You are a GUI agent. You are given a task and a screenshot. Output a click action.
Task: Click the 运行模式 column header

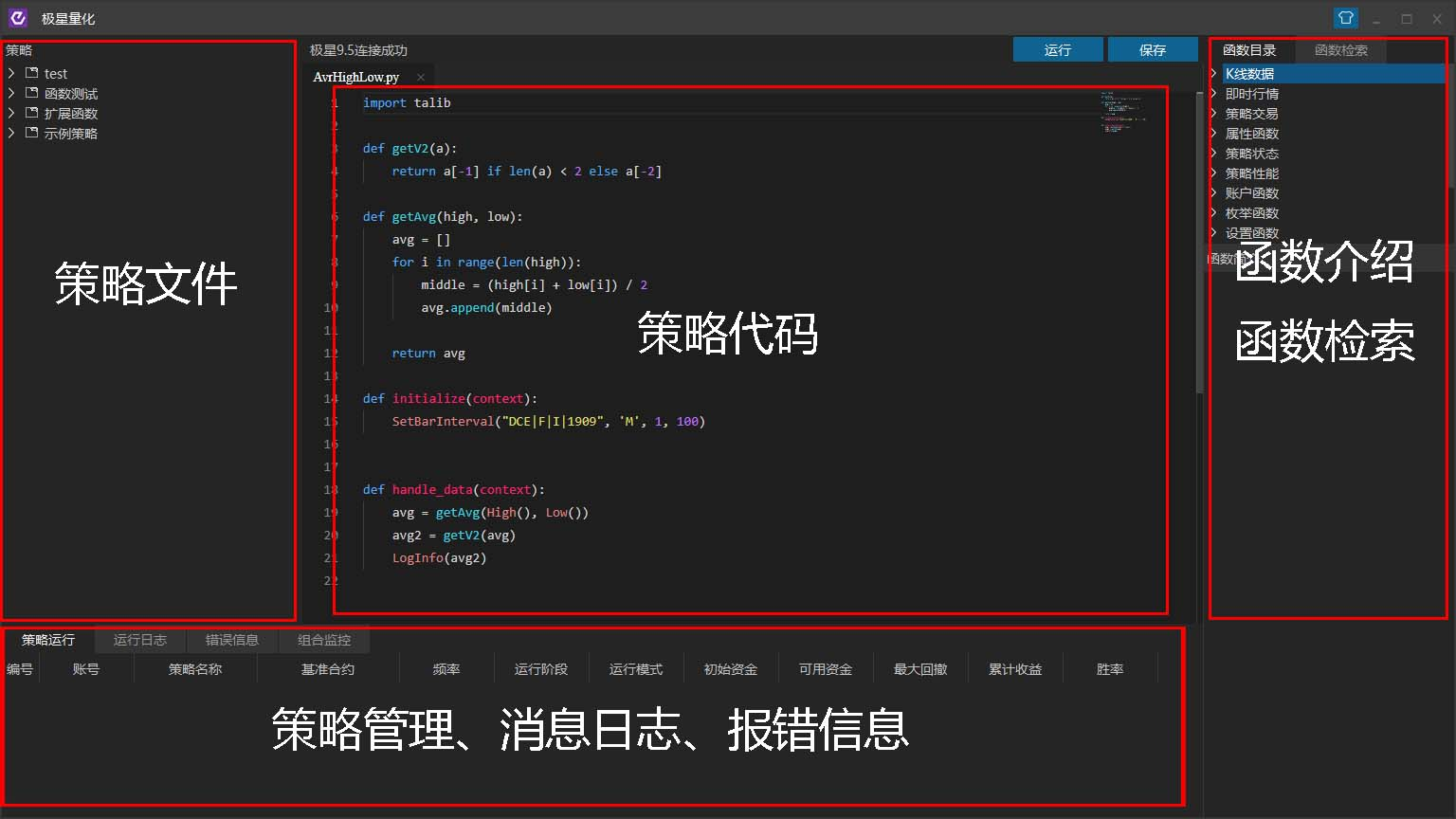[x=636, y=669]
